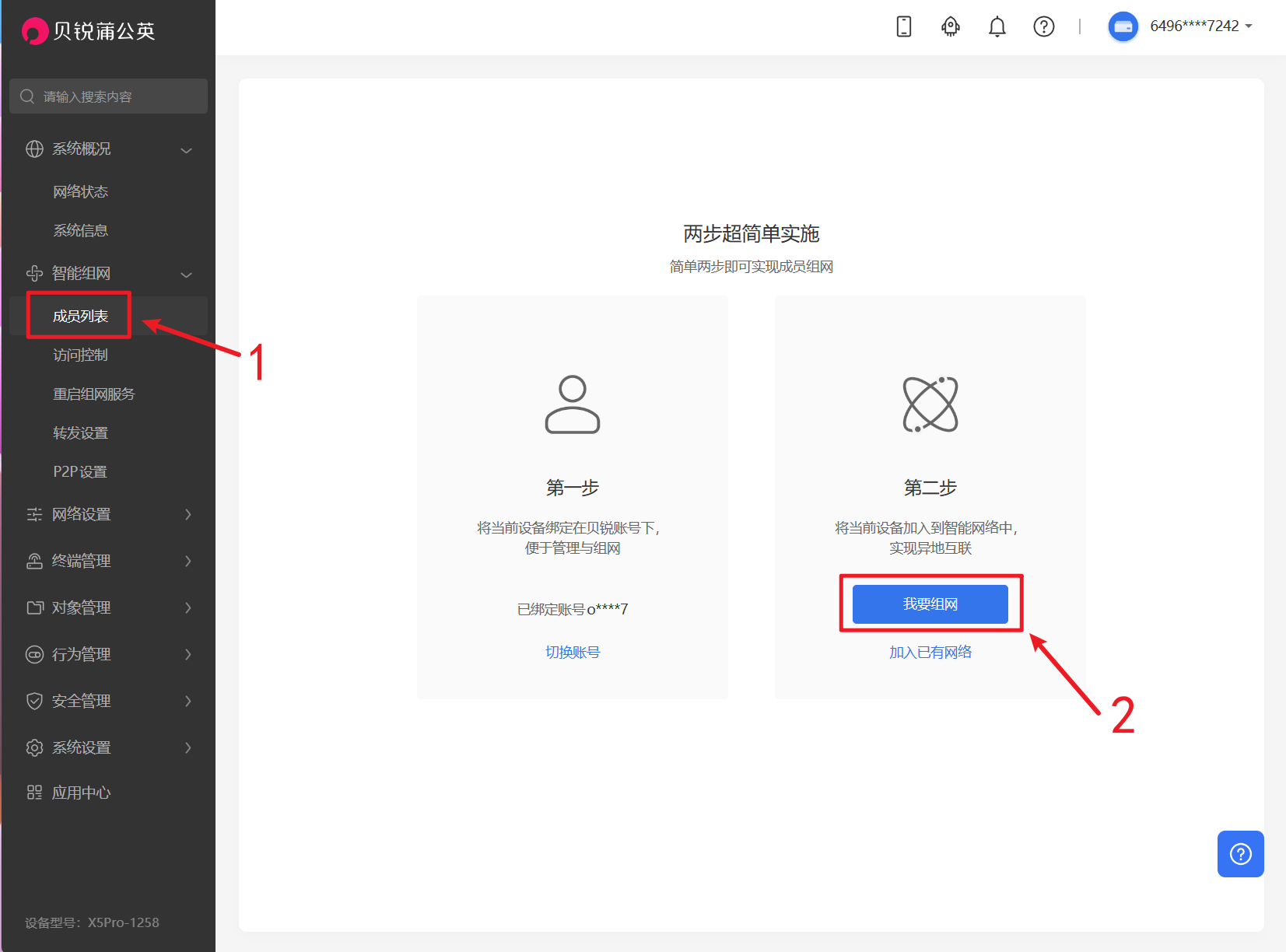Click the search box 请输入搜索内容
The image size is (1286, 952).
(x=108, y=96)
